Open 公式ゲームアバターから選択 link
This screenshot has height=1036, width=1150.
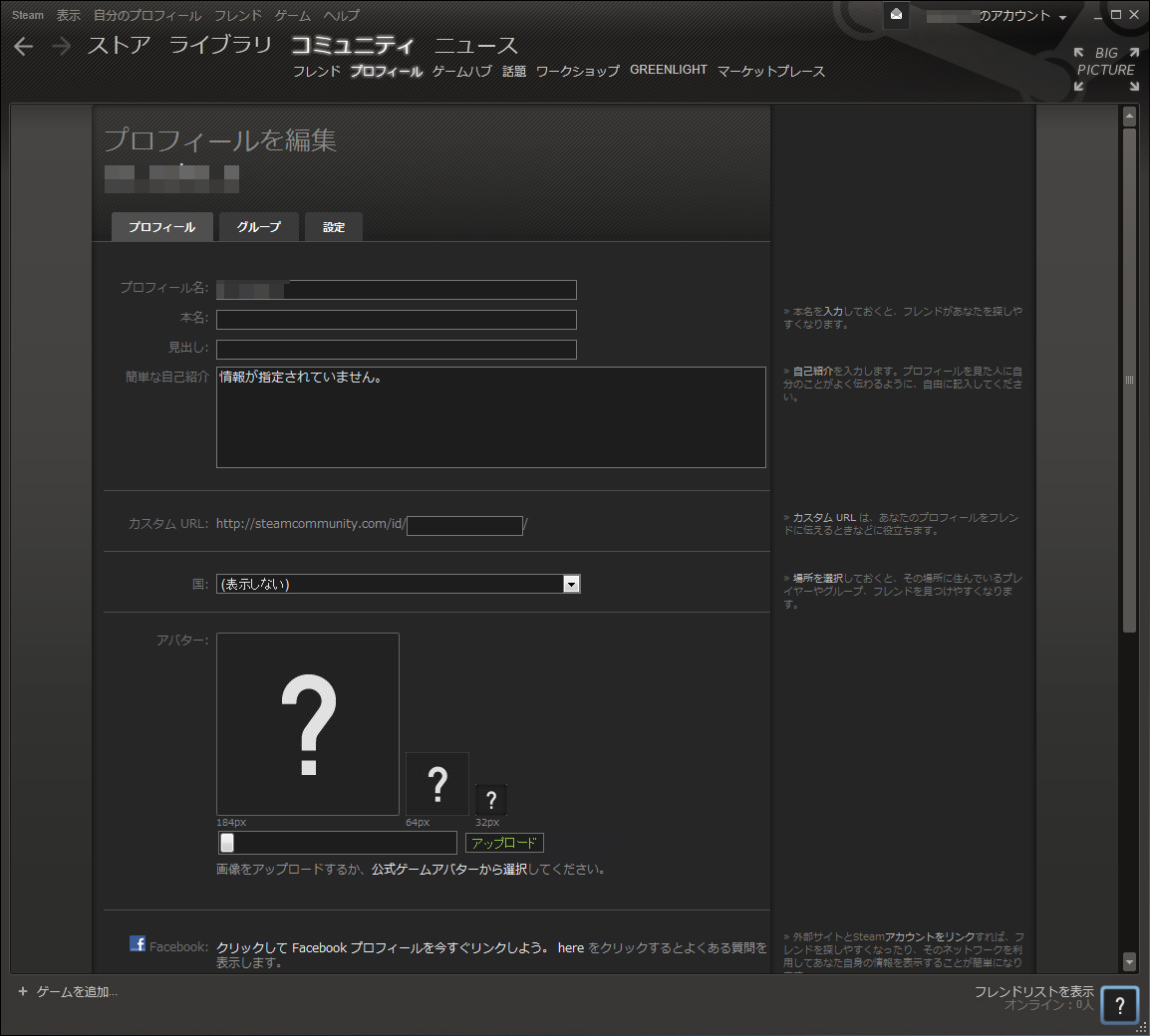(448, 870)
